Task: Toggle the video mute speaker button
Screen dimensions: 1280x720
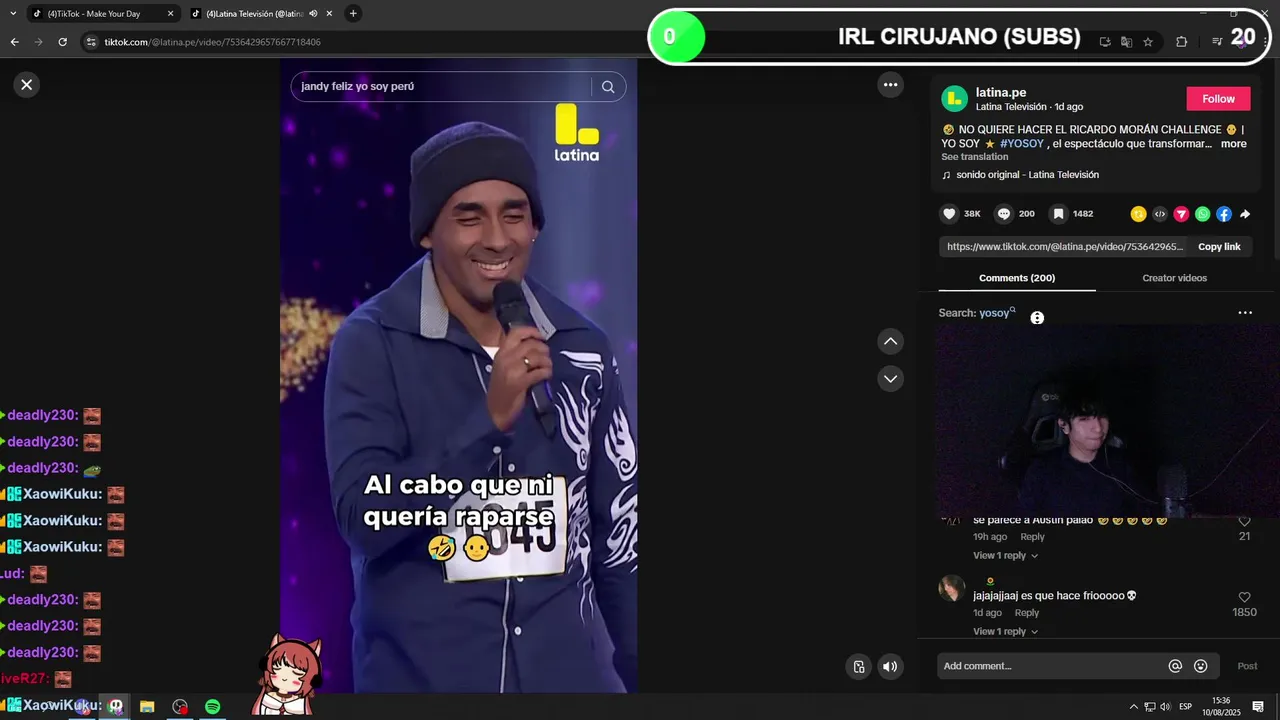Action: coord(890,667)
